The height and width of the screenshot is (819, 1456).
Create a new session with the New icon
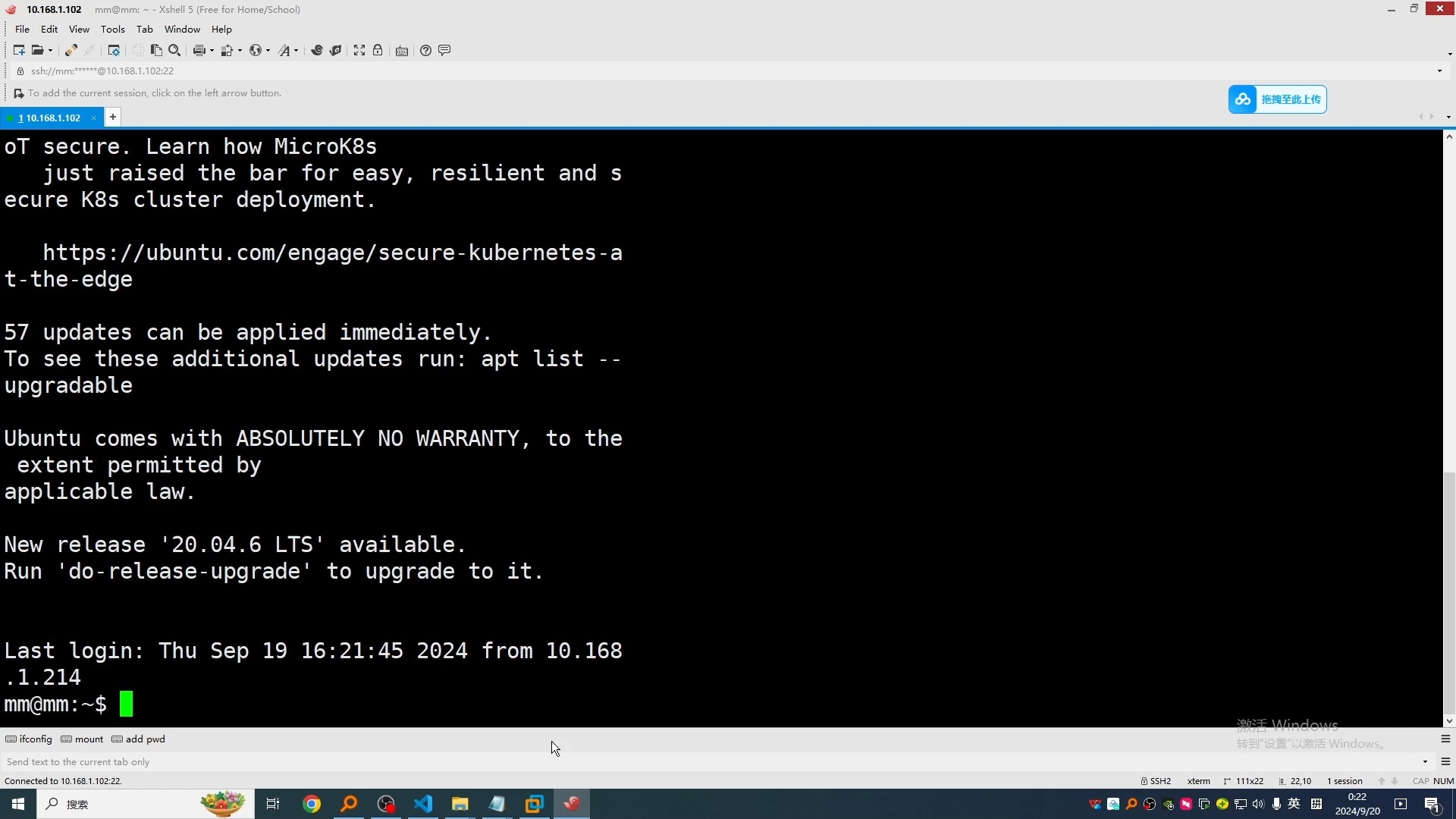[x=19, y=50]
